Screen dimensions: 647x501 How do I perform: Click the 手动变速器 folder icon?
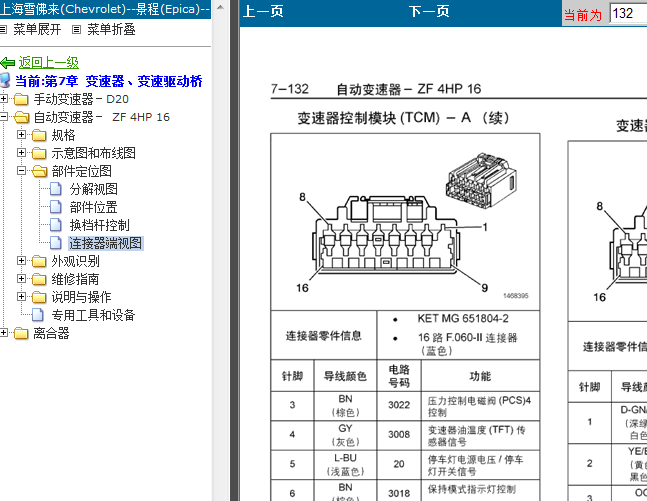click(21, 99)
